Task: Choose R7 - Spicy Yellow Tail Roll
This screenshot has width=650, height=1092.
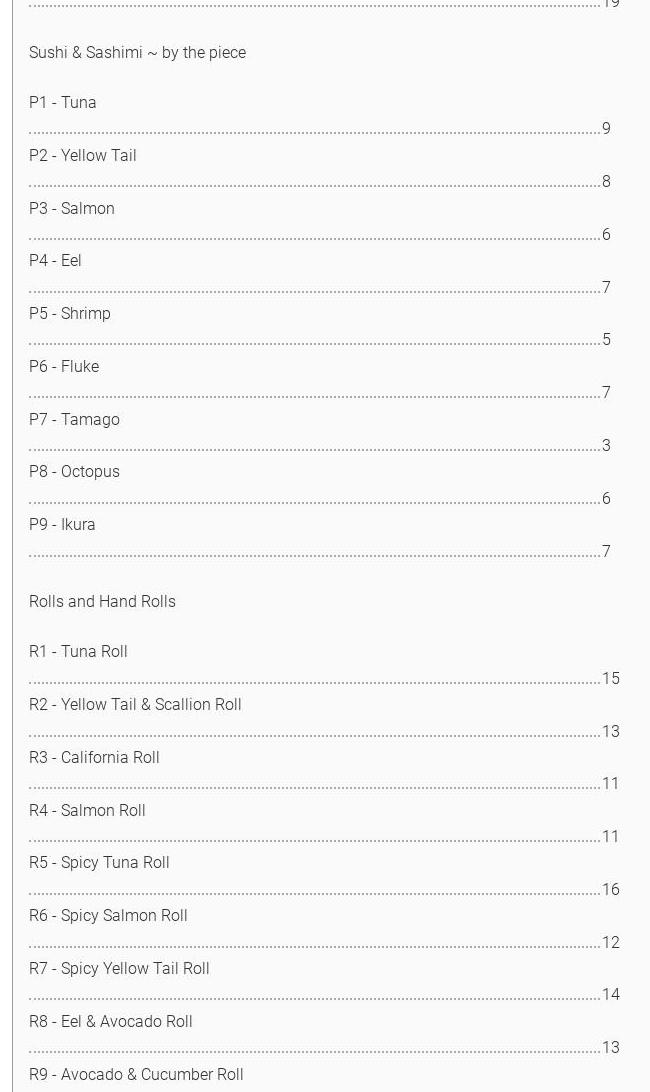Action: tap(119, 969)
